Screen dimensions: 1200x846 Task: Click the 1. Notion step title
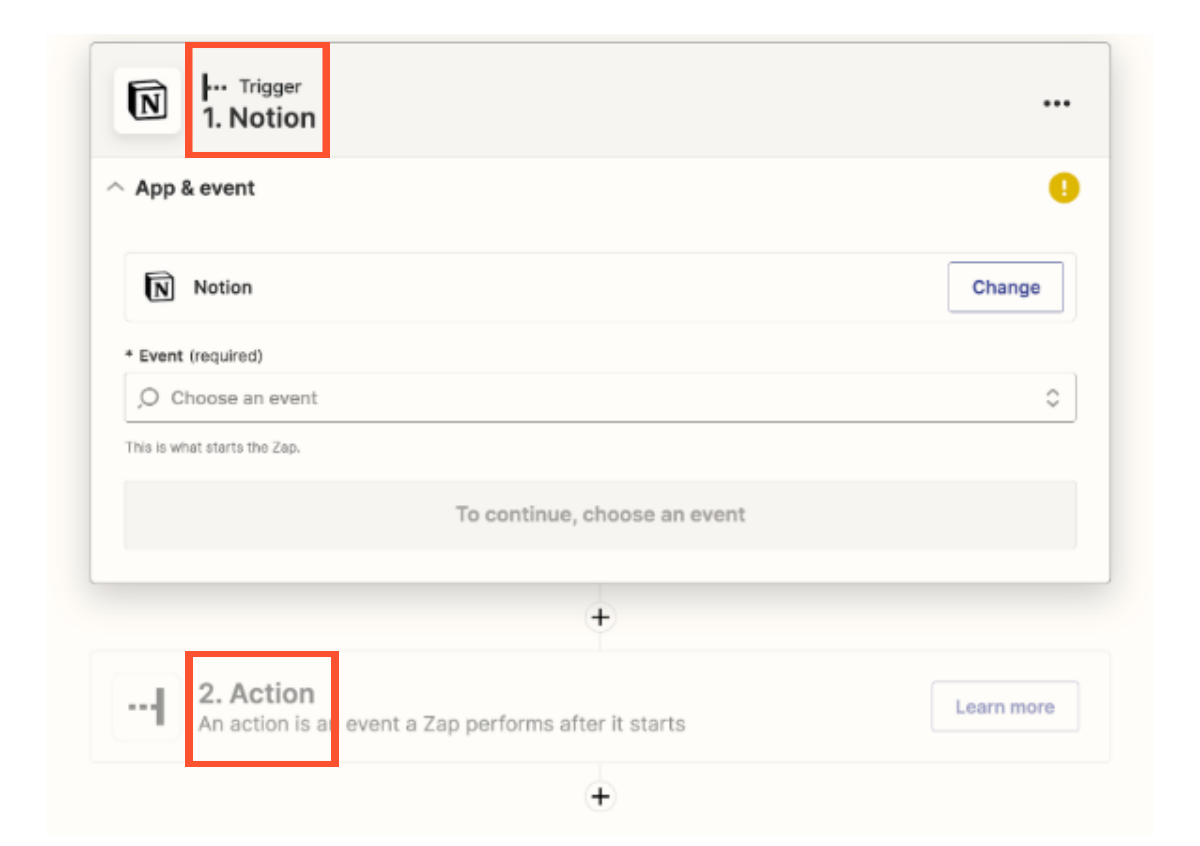pyautogui.click(x=259, y=118)
